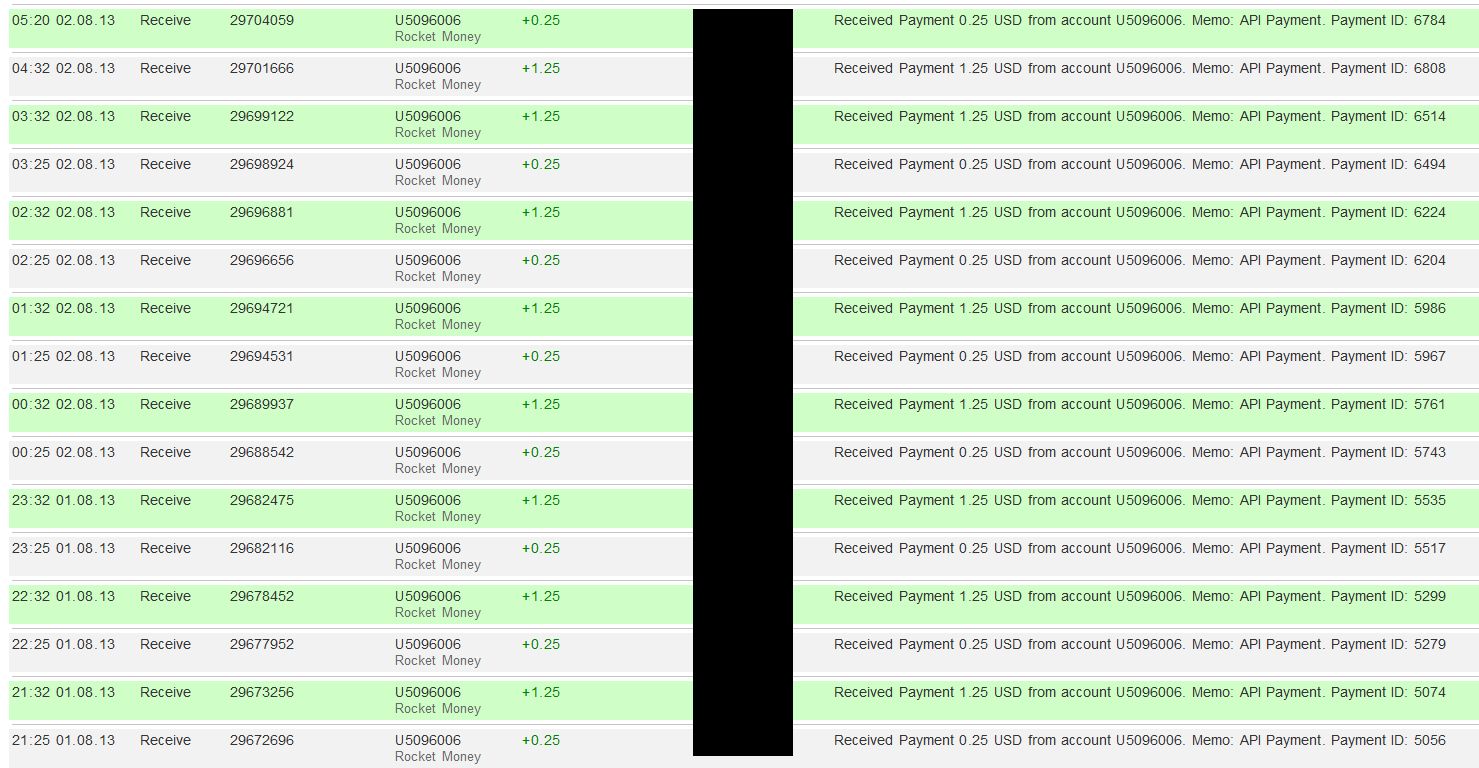Image resolution: width=1479 pixels, height=768 pixels.
Task: Click the memo with Payment ID: 5517
Action: [1140, 548]
